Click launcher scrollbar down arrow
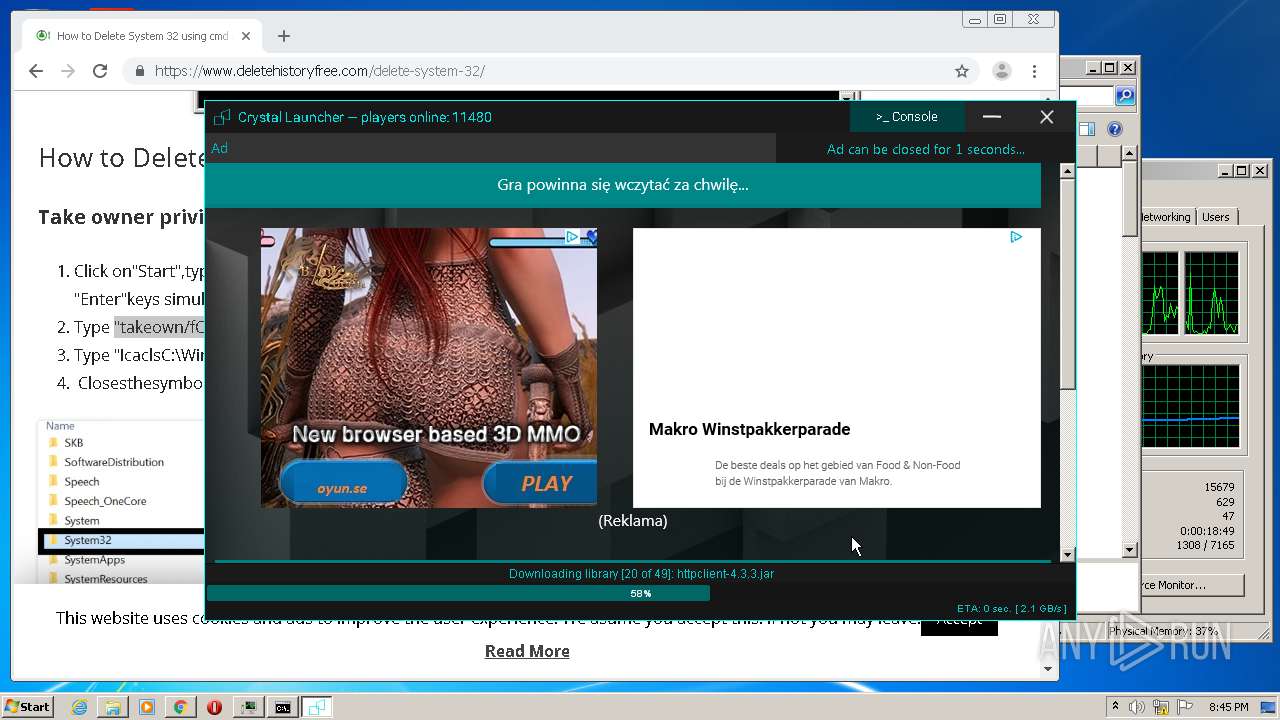 (x=1067, y=554)
